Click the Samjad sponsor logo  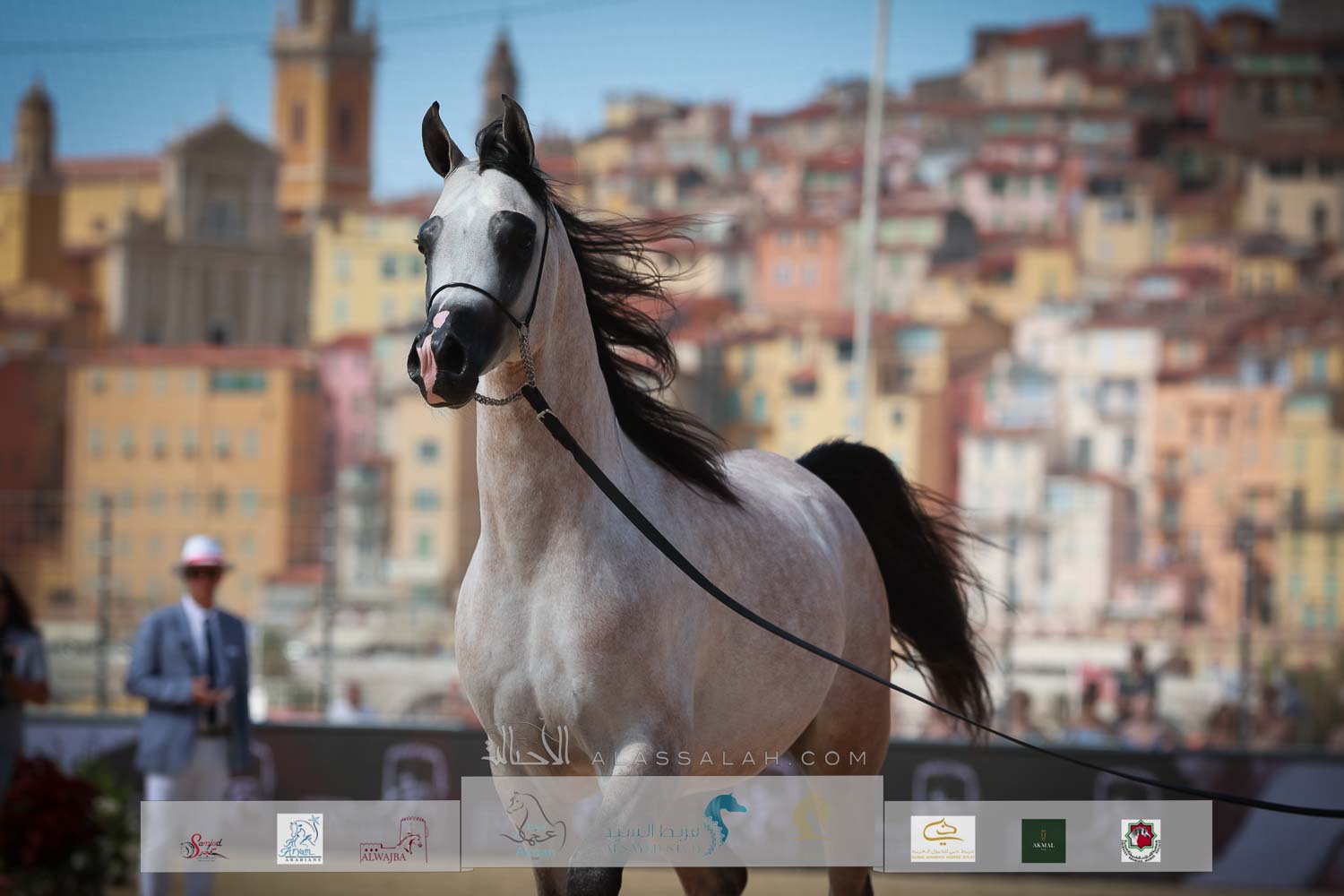tap(201, 844)
